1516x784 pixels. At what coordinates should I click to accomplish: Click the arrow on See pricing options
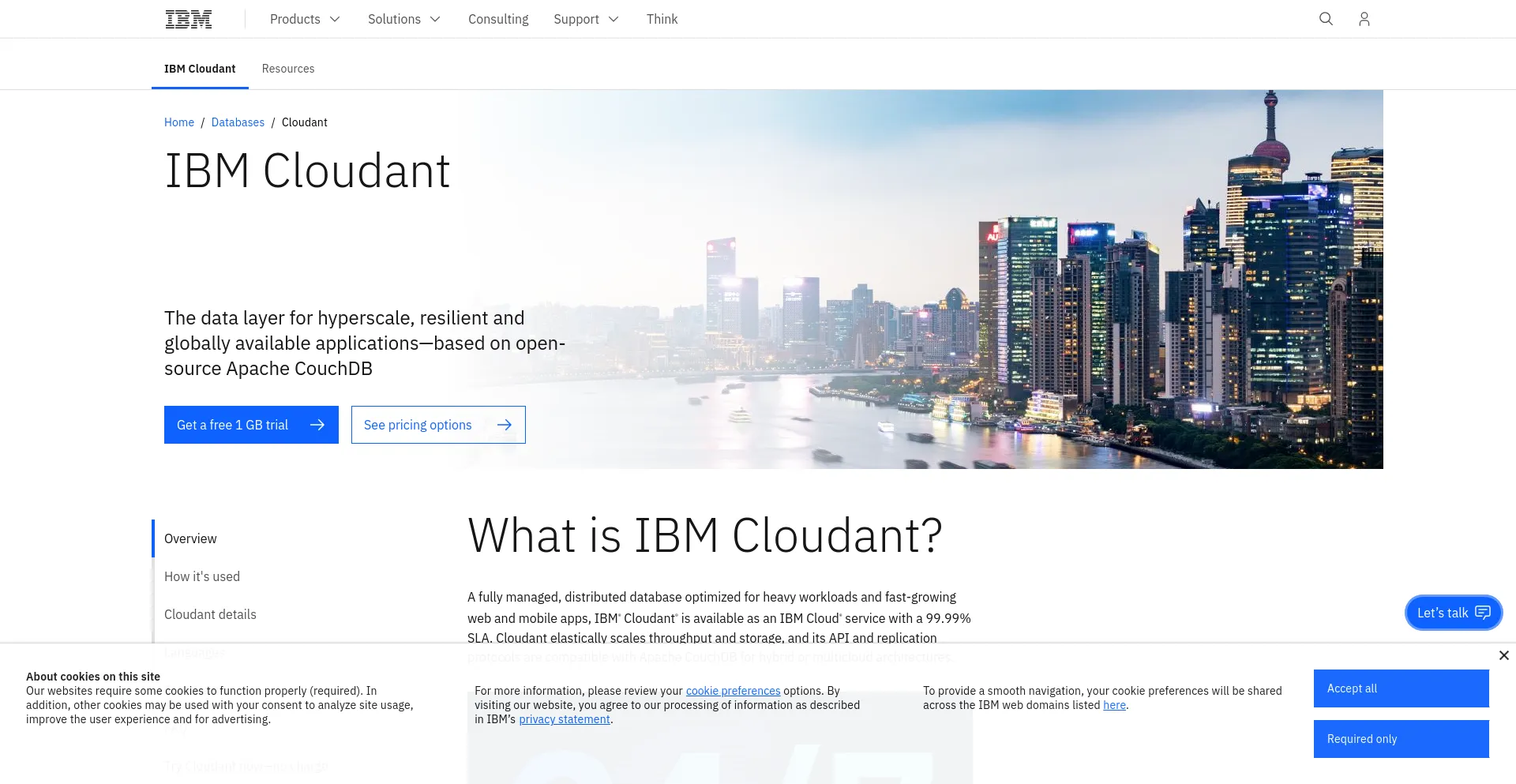click(x=505, y=425)
